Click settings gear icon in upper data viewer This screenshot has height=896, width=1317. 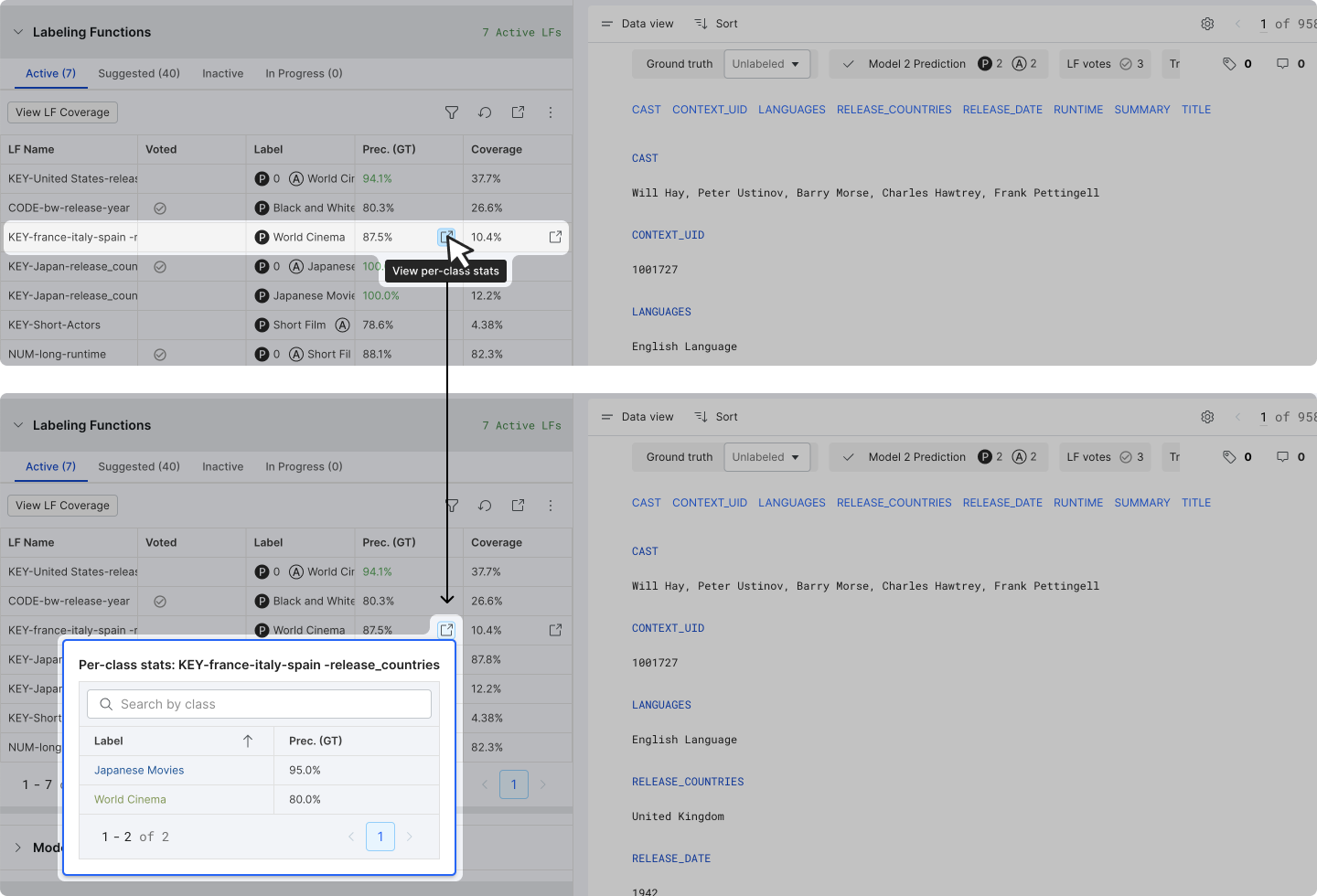point(1207,24)
